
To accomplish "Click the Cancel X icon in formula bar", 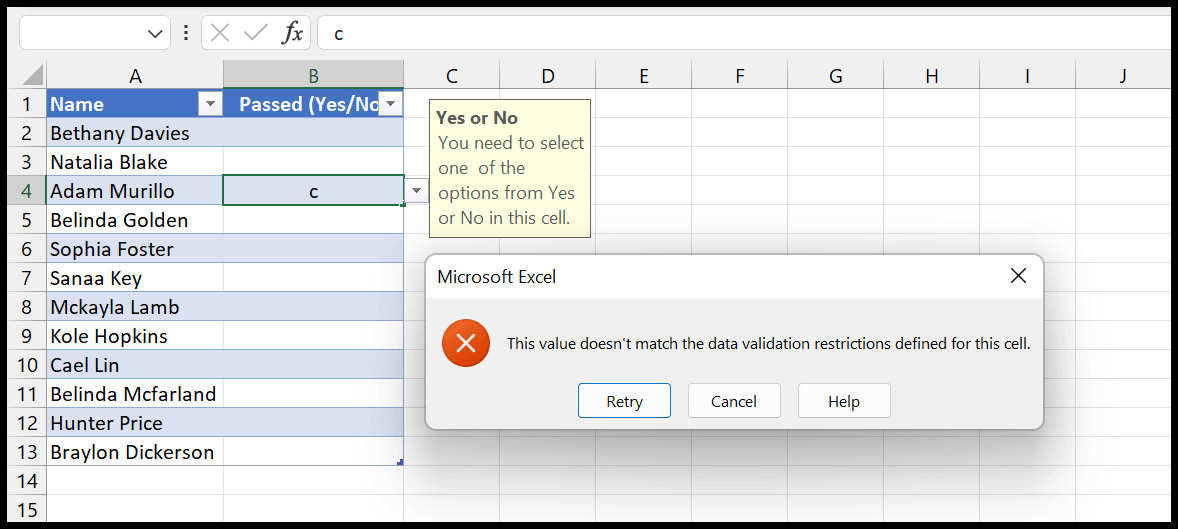I will [x=220, y=33].
